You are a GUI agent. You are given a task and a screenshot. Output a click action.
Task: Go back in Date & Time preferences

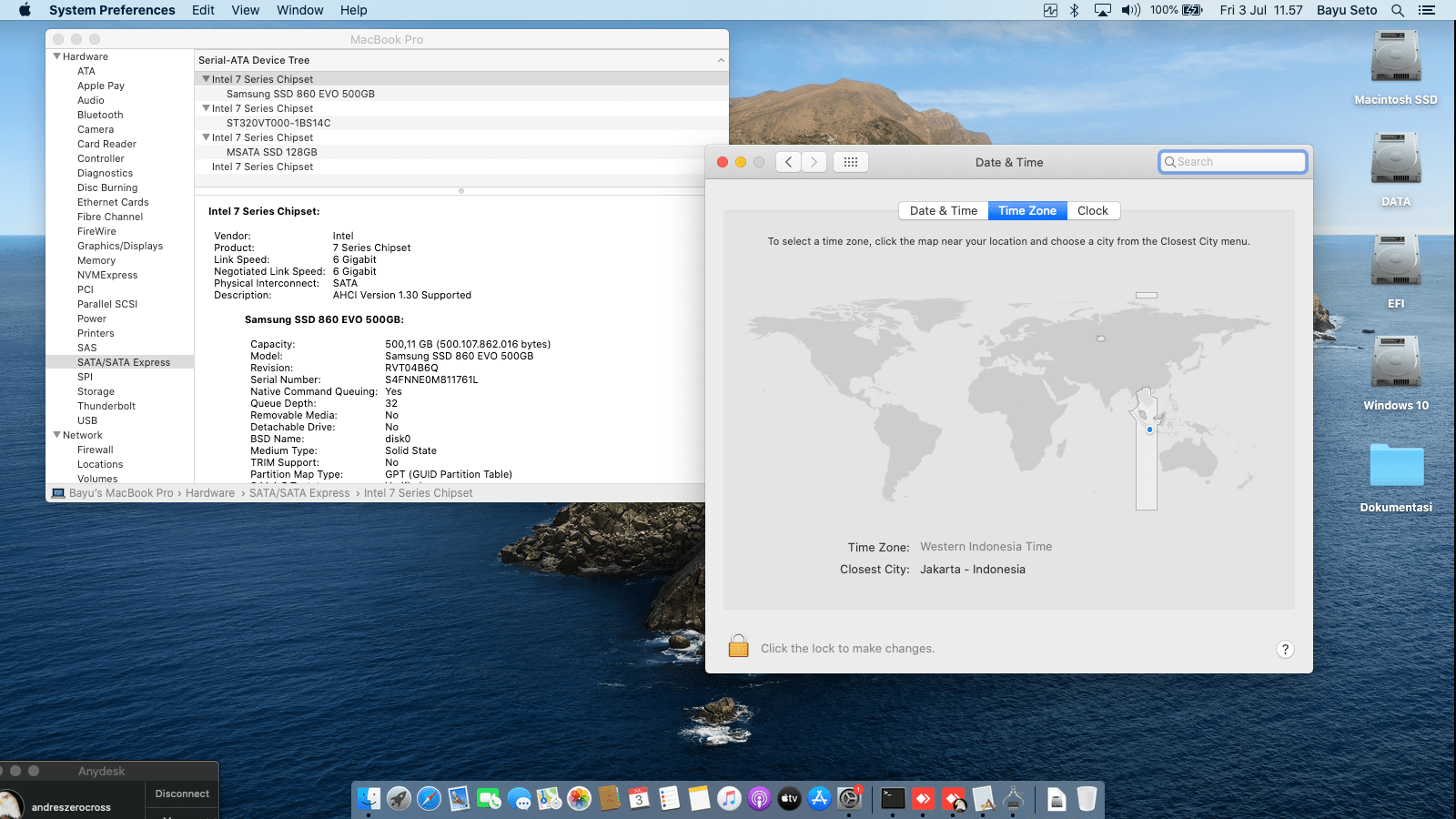click(x=789, y=162)
